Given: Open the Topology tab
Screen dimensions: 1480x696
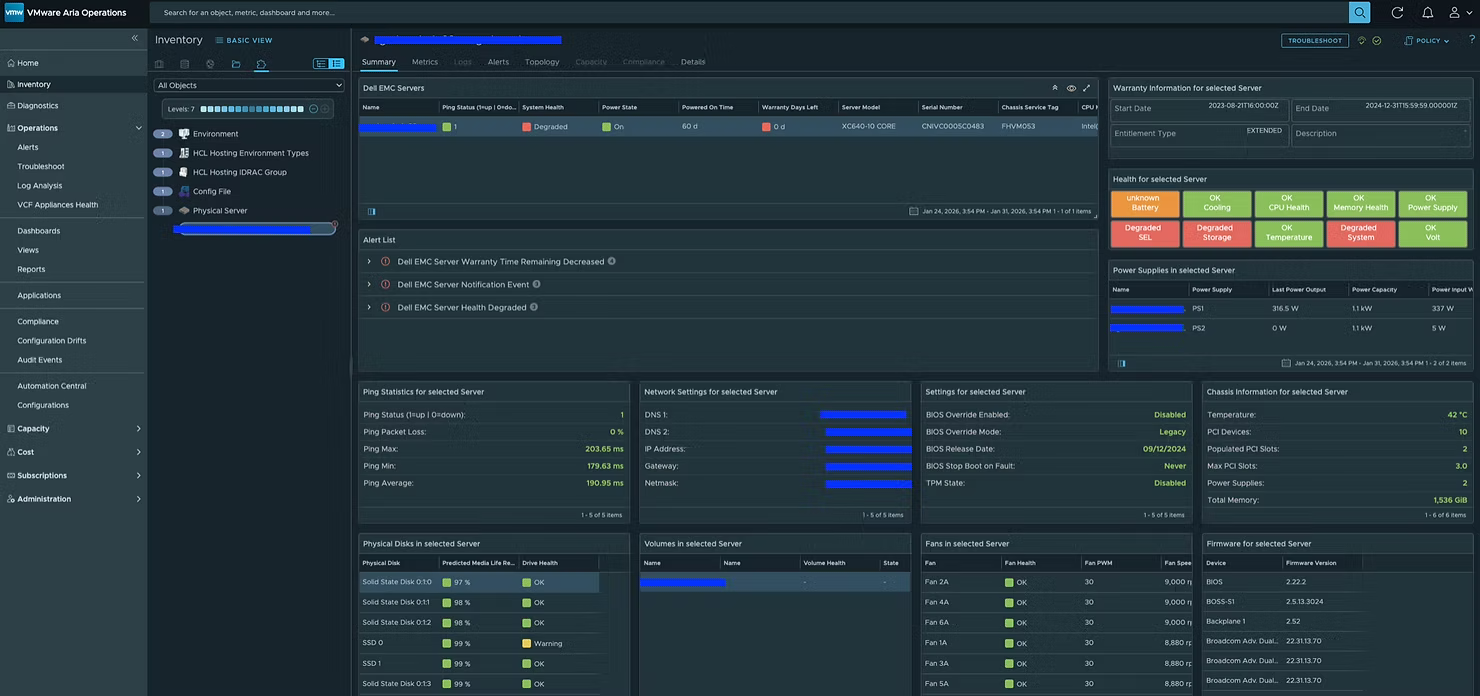Looking at the screenshot, I should [542, 62].
